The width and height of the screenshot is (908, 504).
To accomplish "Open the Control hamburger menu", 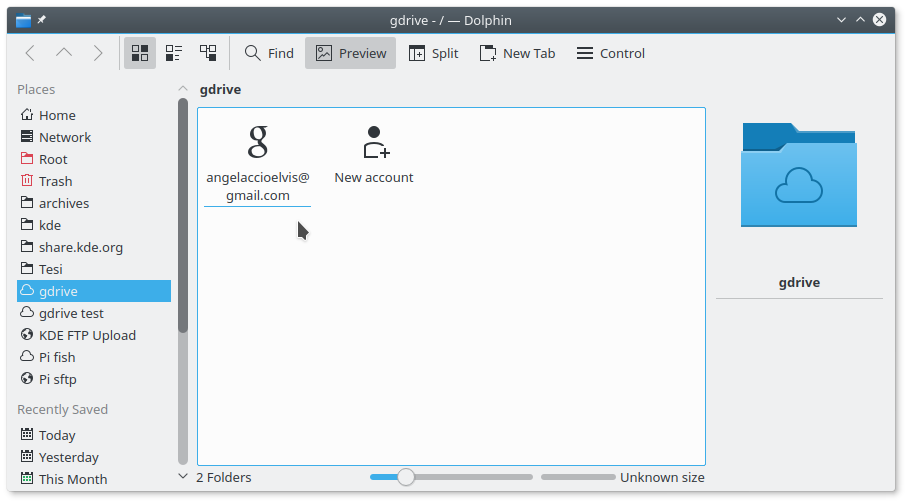I will [610, 53].
